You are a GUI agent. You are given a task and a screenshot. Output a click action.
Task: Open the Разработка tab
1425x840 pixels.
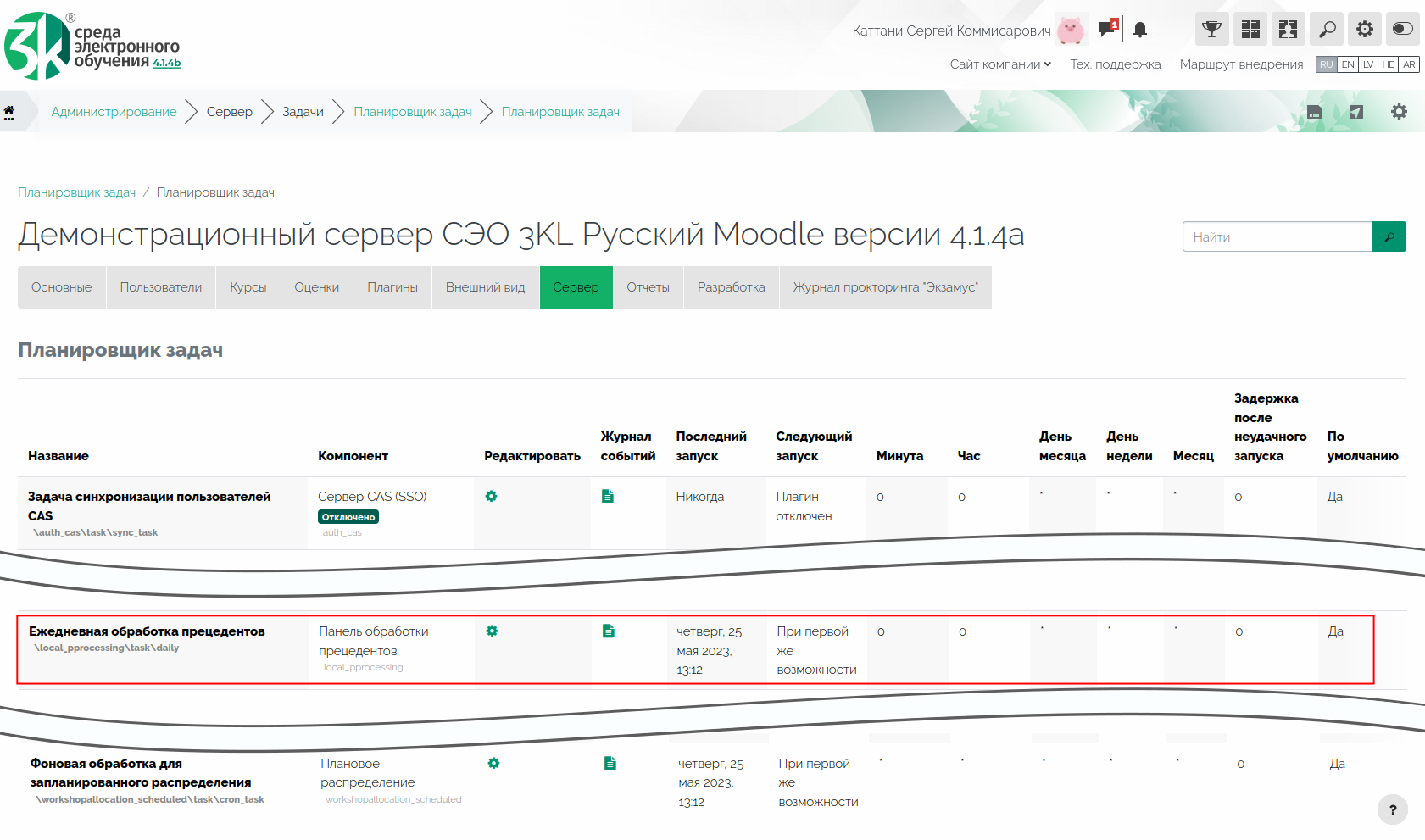[x=732, y=287]
